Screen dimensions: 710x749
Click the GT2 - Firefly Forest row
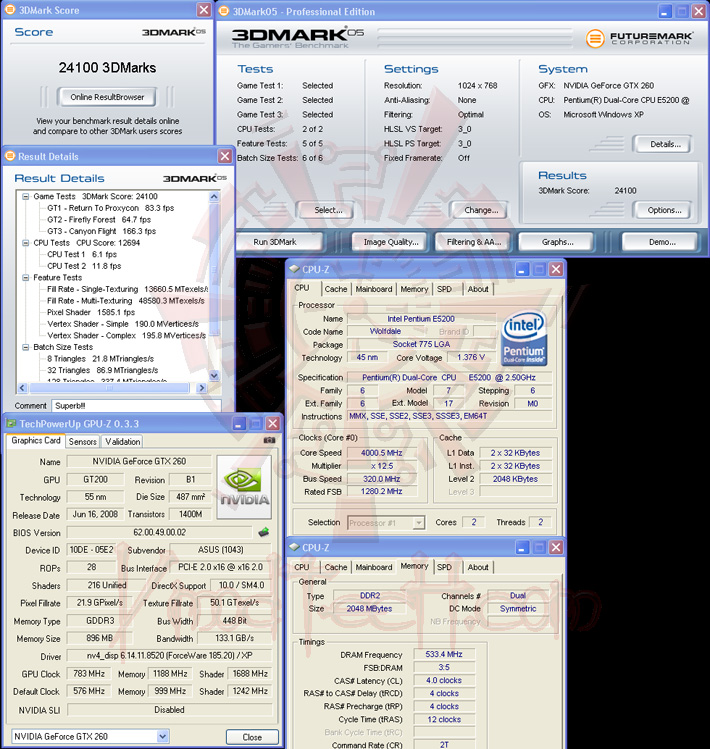click(x=99, y=220)
